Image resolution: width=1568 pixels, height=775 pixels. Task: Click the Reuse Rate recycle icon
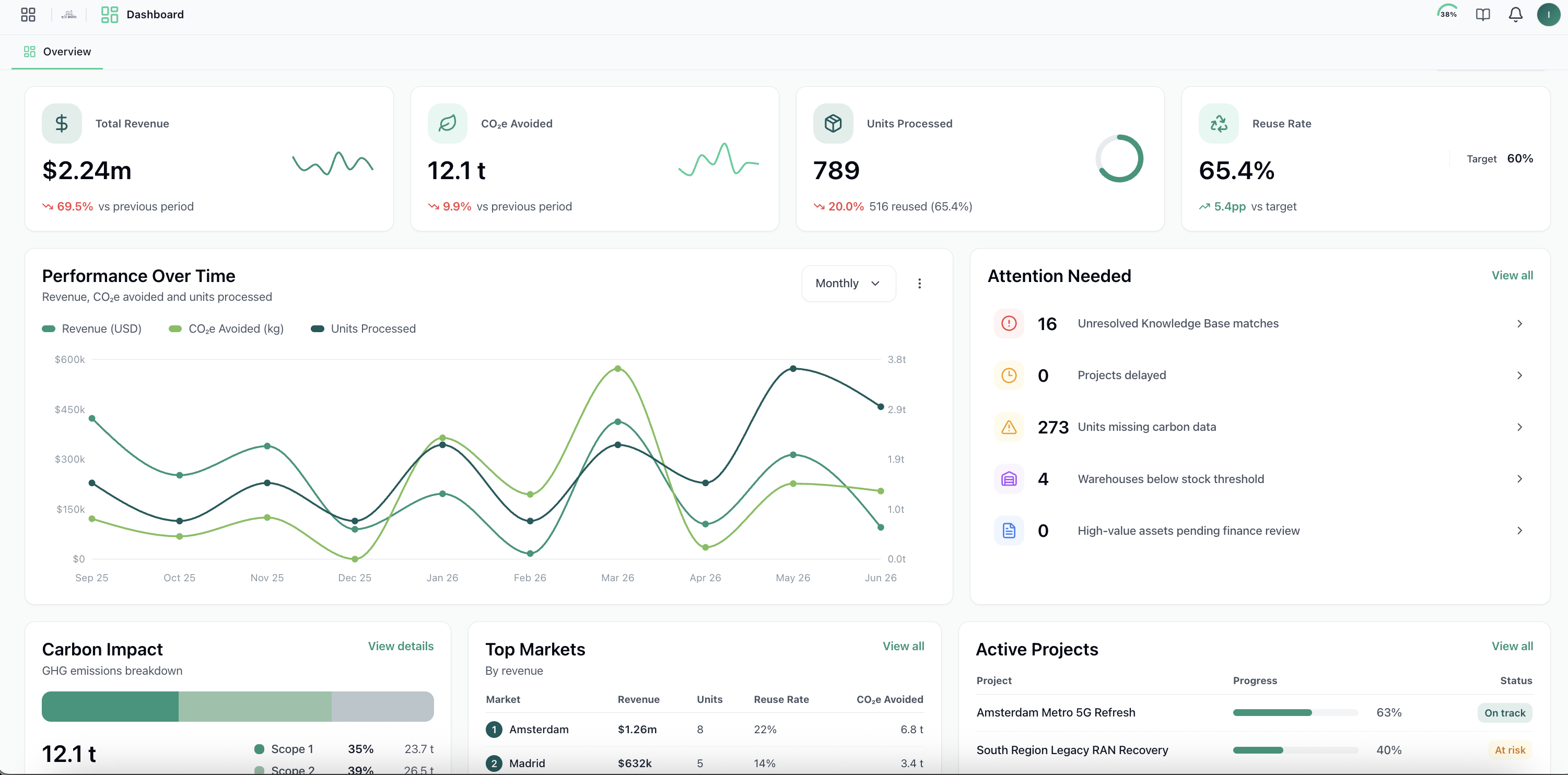1219,124
